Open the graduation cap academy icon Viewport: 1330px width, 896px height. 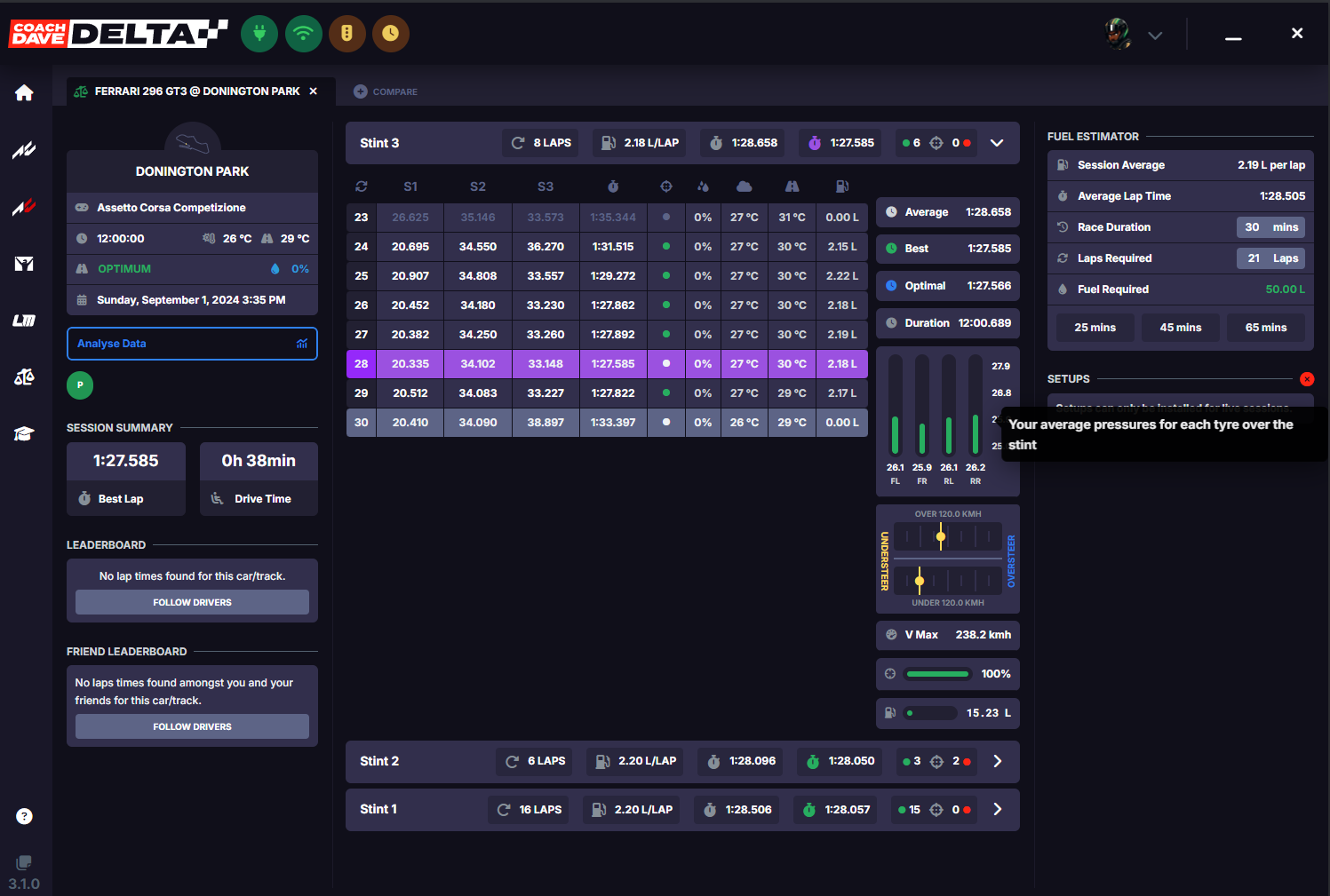point(24,433)
